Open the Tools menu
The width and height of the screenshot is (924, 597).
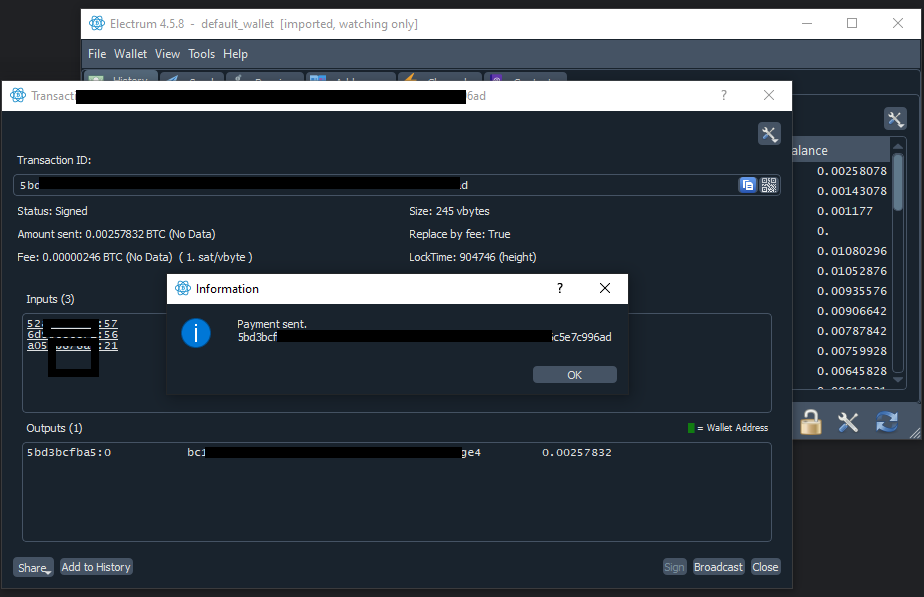click(x=202, y=54)
